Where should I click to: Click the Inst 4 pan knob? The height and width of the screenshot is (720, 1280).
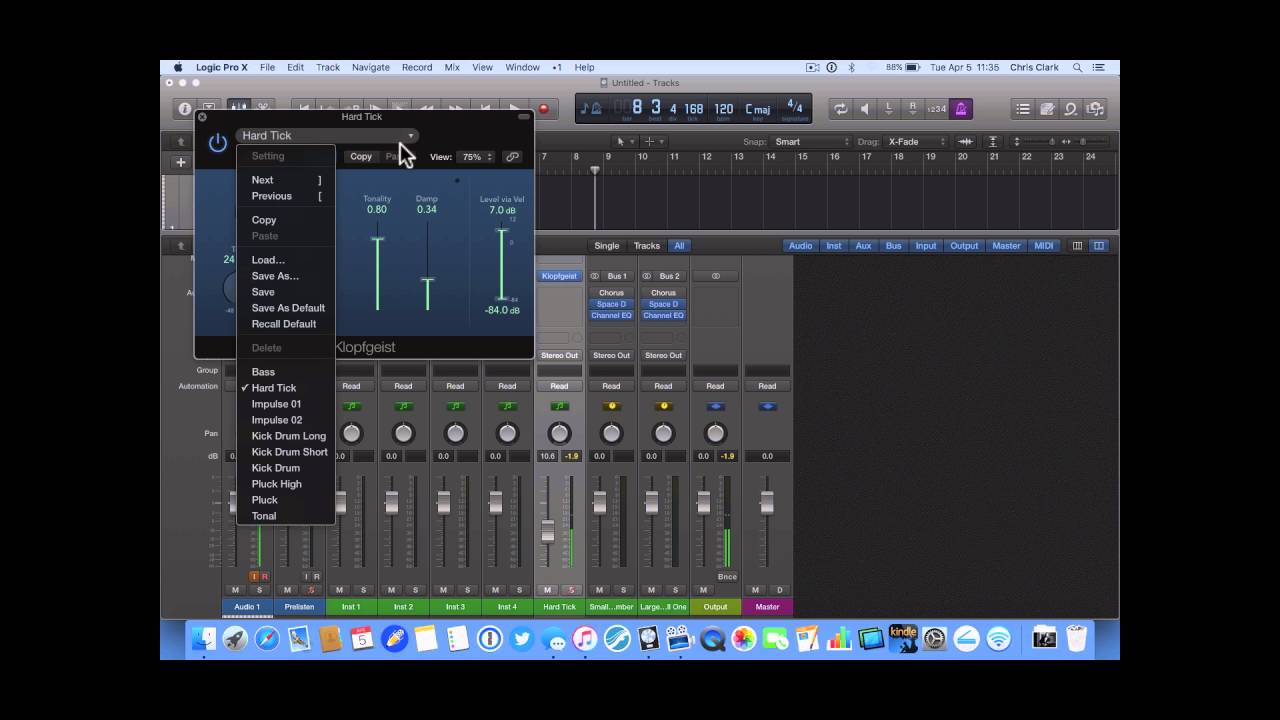tap(507, 433)
